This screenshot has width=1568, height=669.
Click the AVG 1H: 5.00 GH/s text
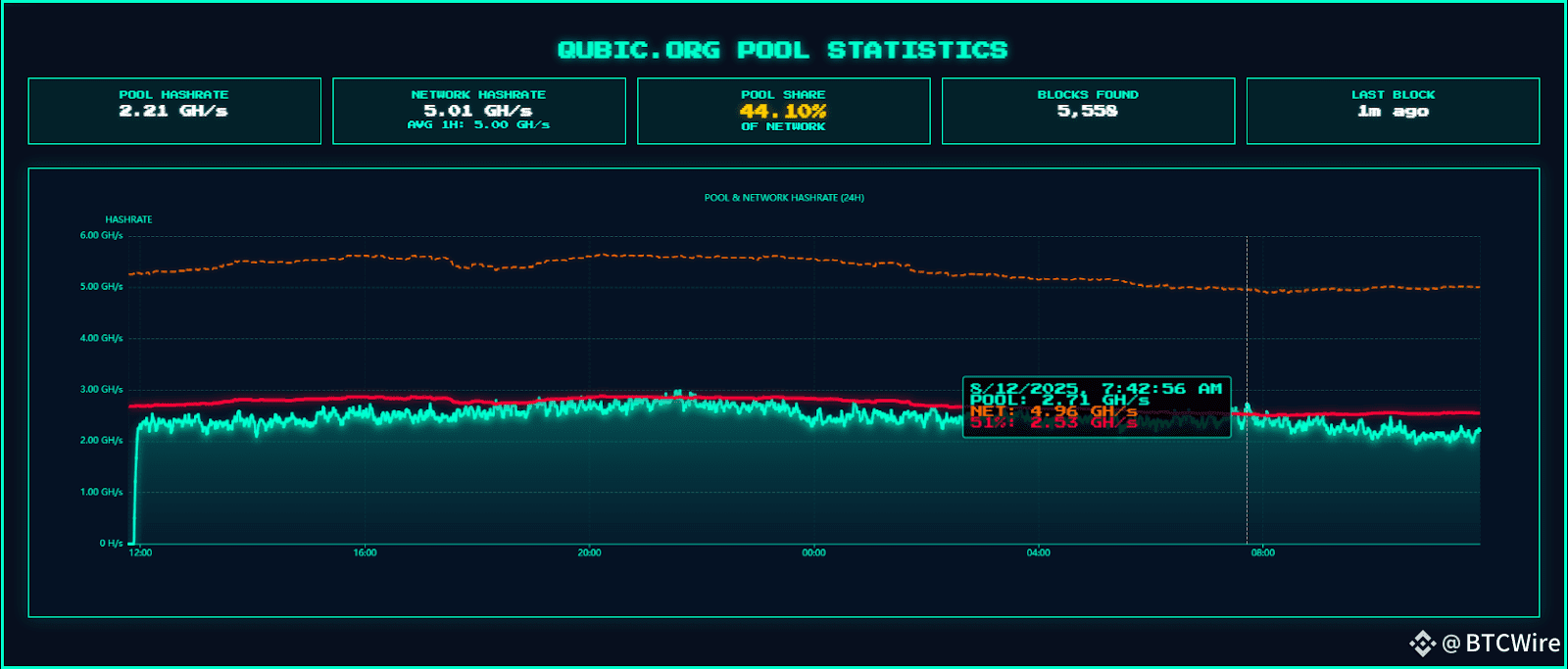479,125
